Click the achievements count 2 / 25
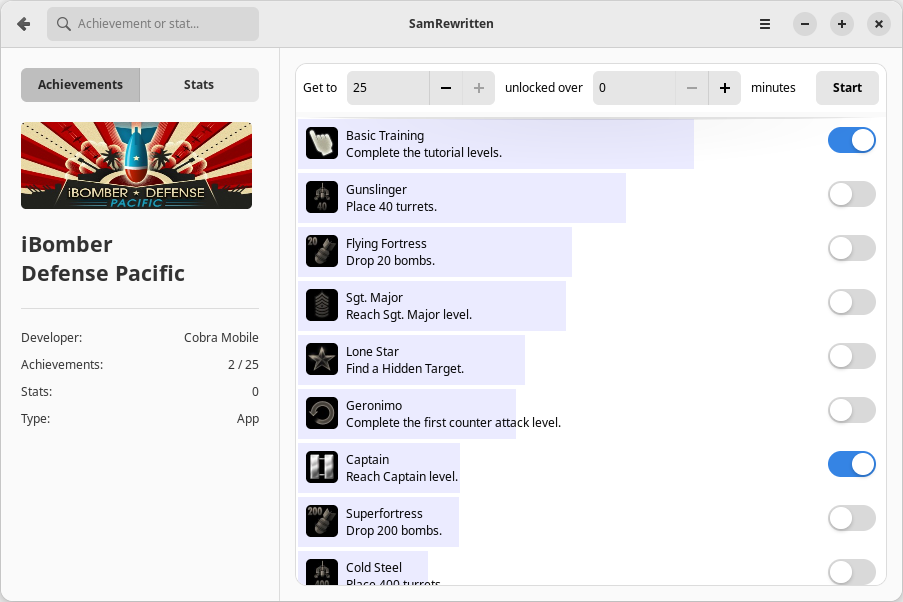Image resolution: width=903 pixels, height=602 pixels. pos(243,365)
